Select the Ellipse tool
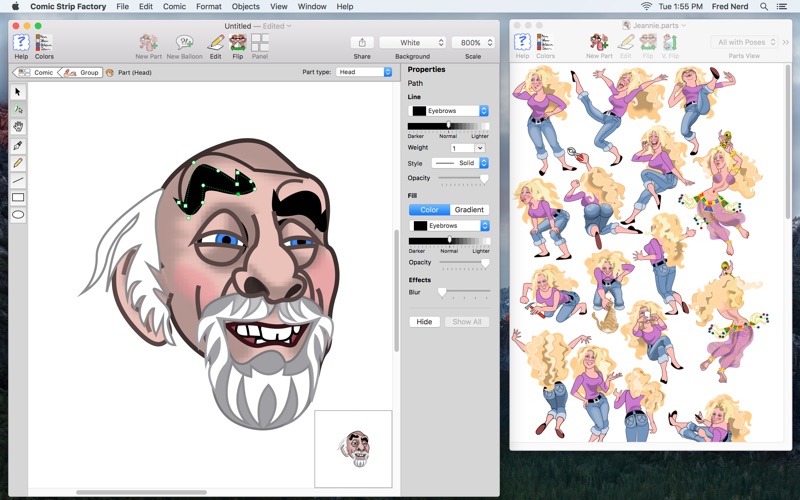800x500 pixels. pos(18,215)
